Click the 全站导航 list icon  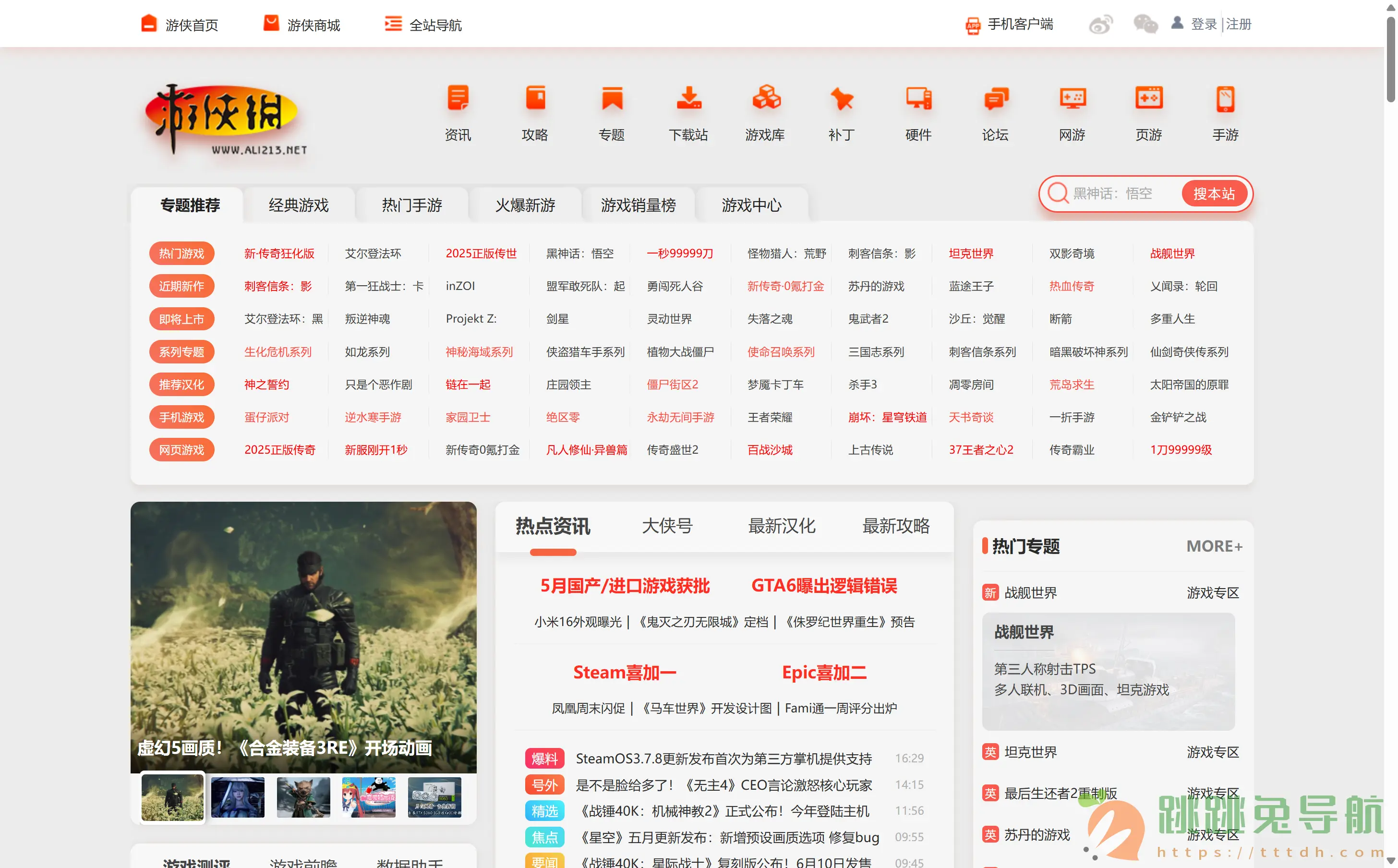coord(393,24)
